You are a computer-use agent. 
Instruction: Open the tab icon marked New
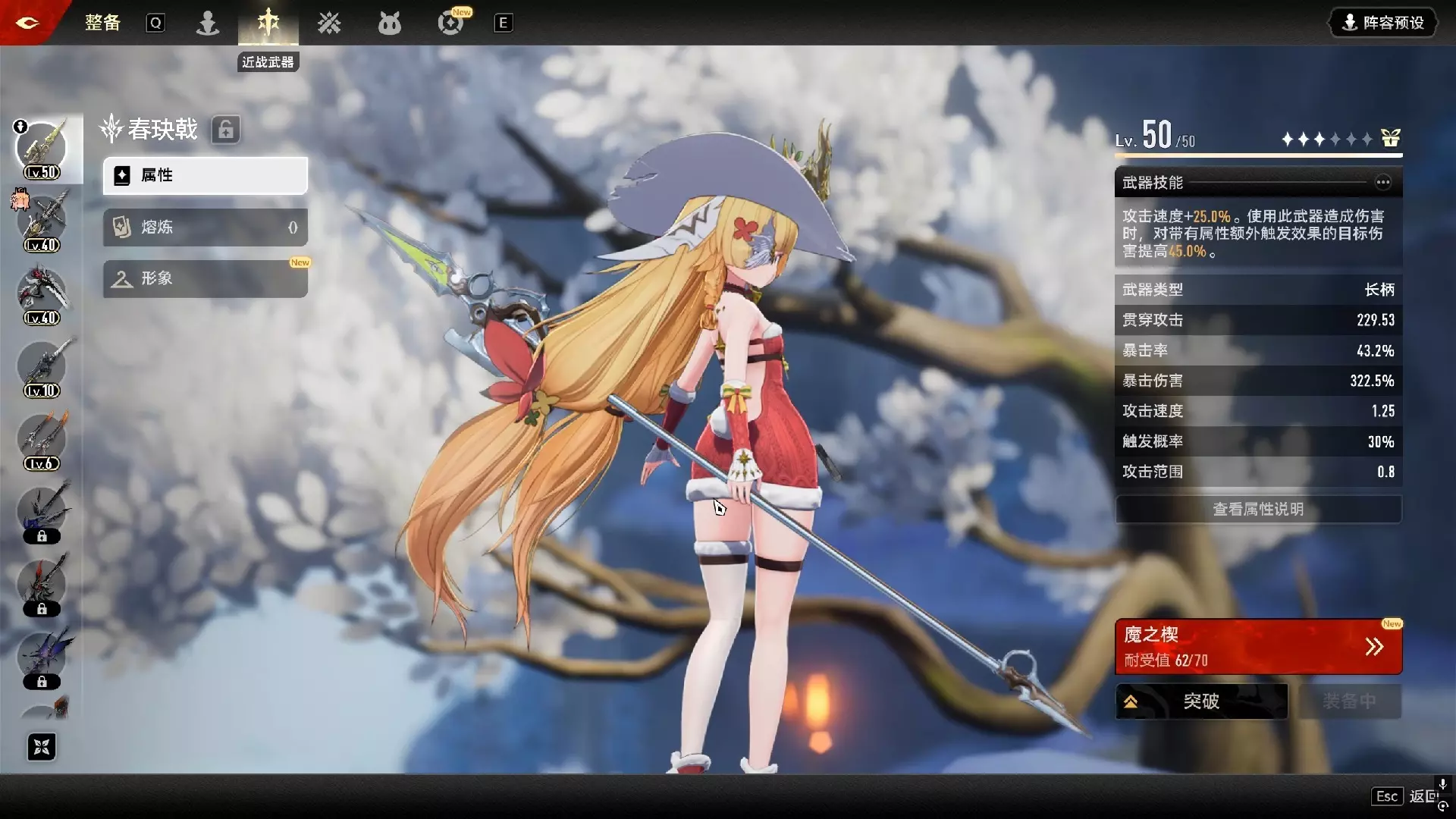tap(450, 23)
